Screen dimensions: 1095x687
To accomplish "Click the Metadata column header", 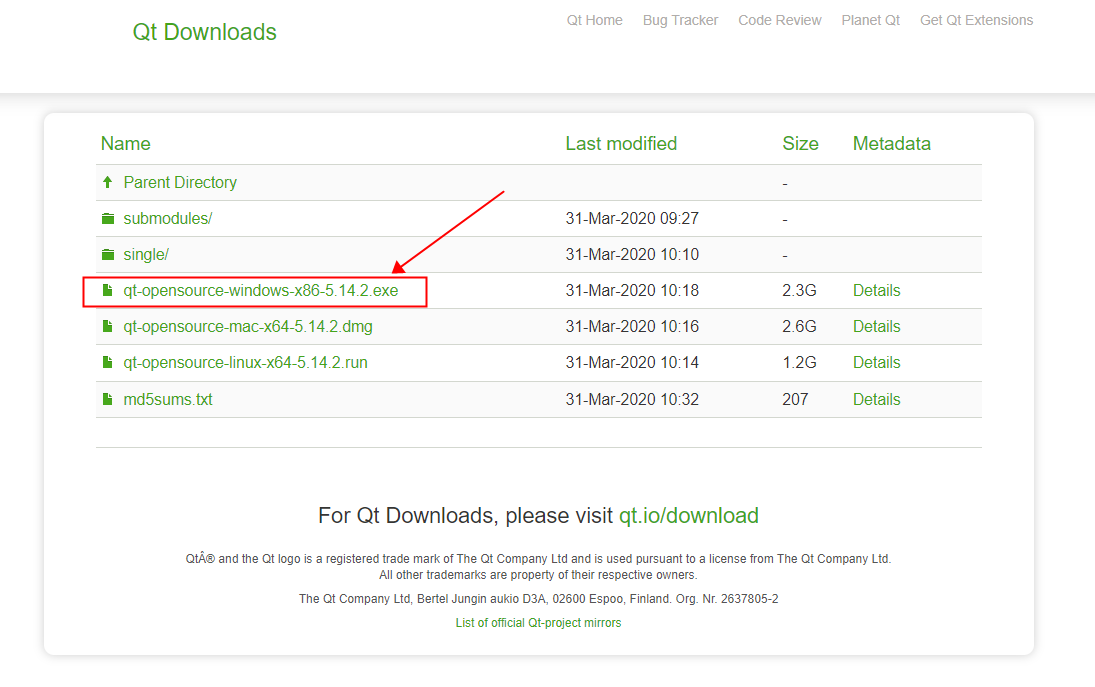I will coord(892,144).
